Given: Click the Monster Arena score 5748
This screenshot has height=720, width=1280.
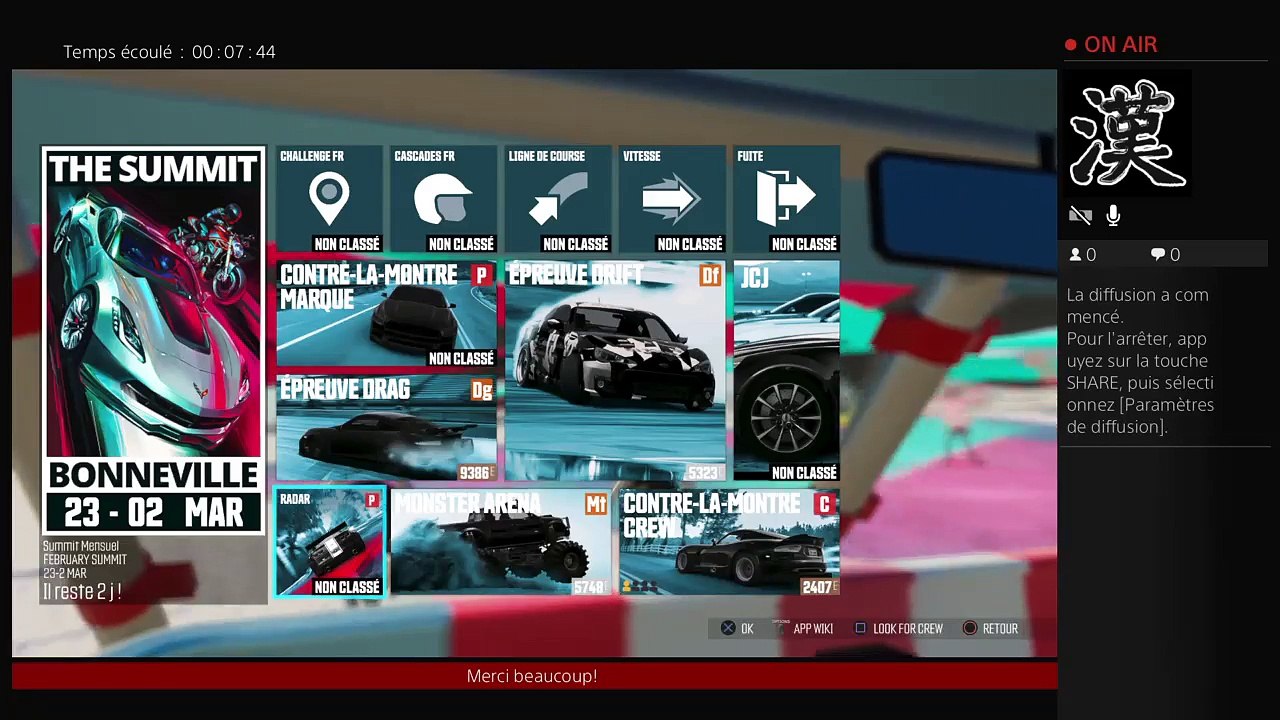Looking at the screenshot, I should pos(590,587).
